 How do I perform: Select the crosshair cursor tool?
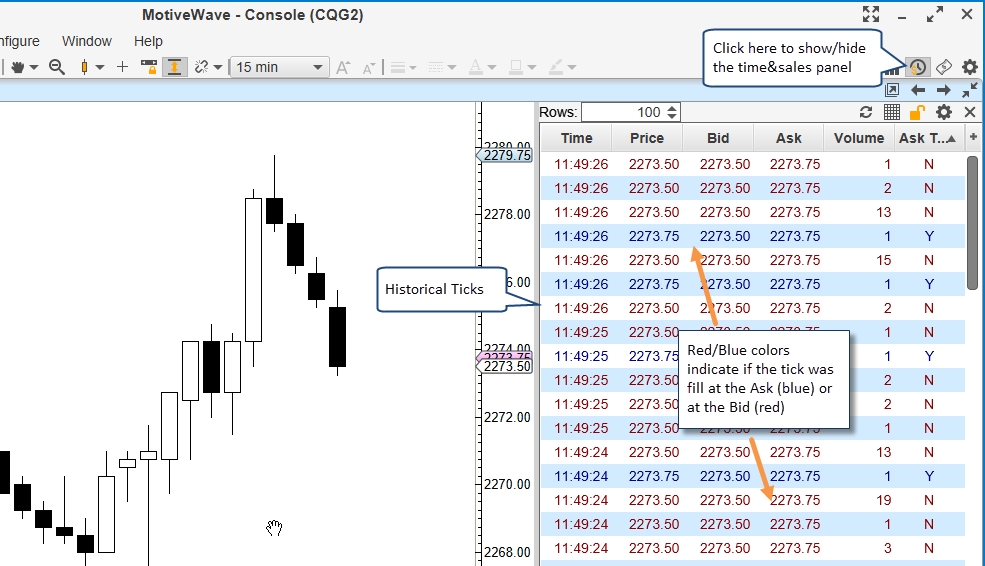[122, 67]
